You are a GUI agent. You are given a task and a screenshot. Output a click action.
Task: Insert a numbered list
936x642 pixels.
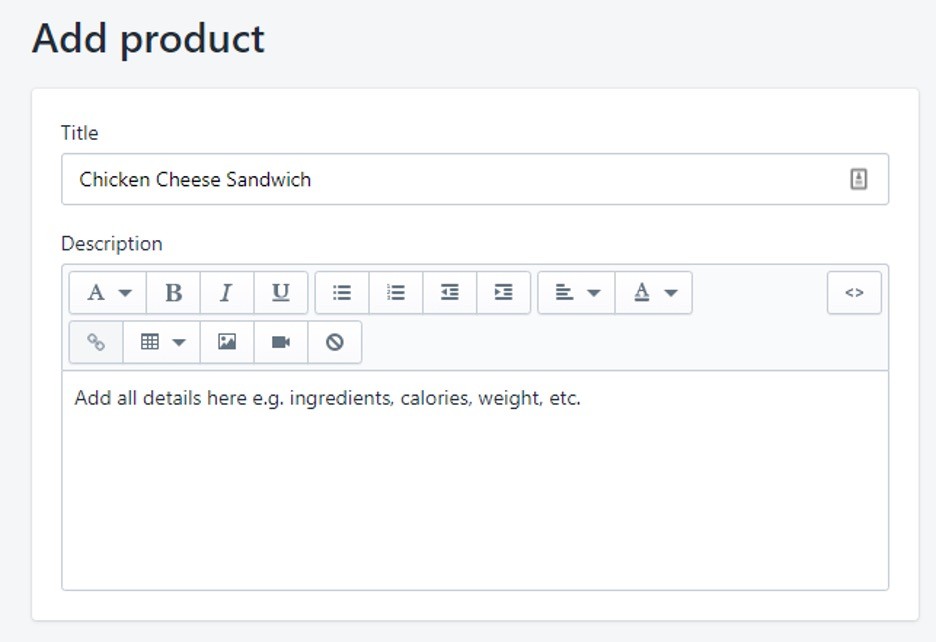point(396,293)
